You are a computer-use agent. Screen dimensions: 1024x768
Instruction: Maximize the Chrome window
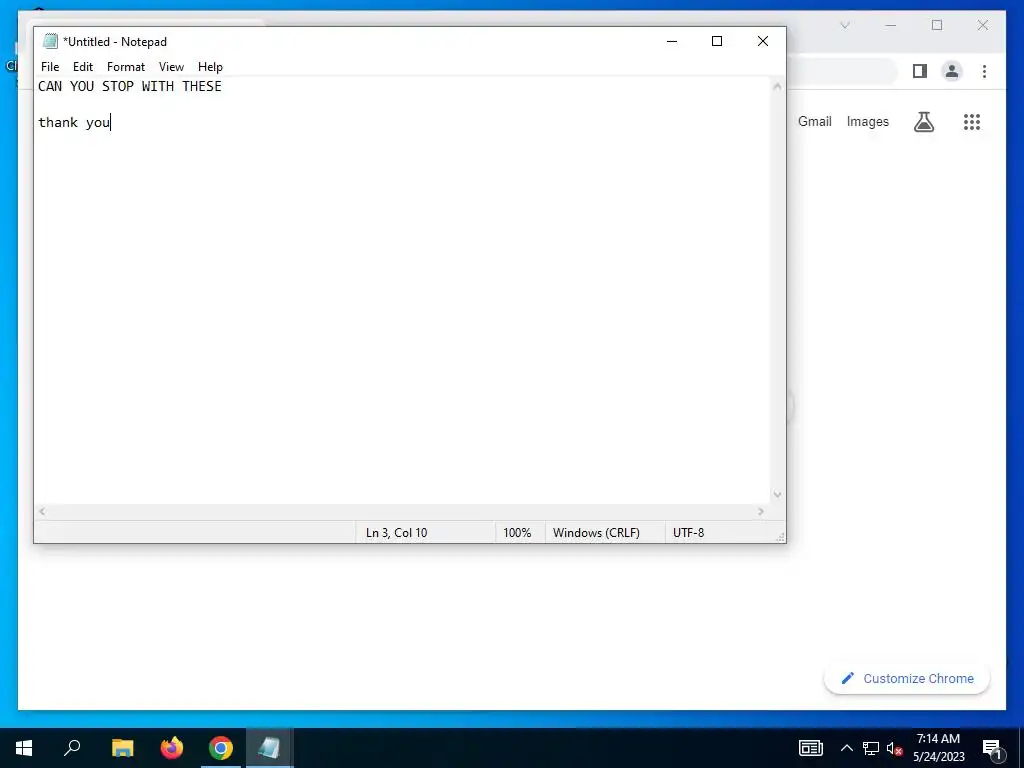tap(937, 25)
